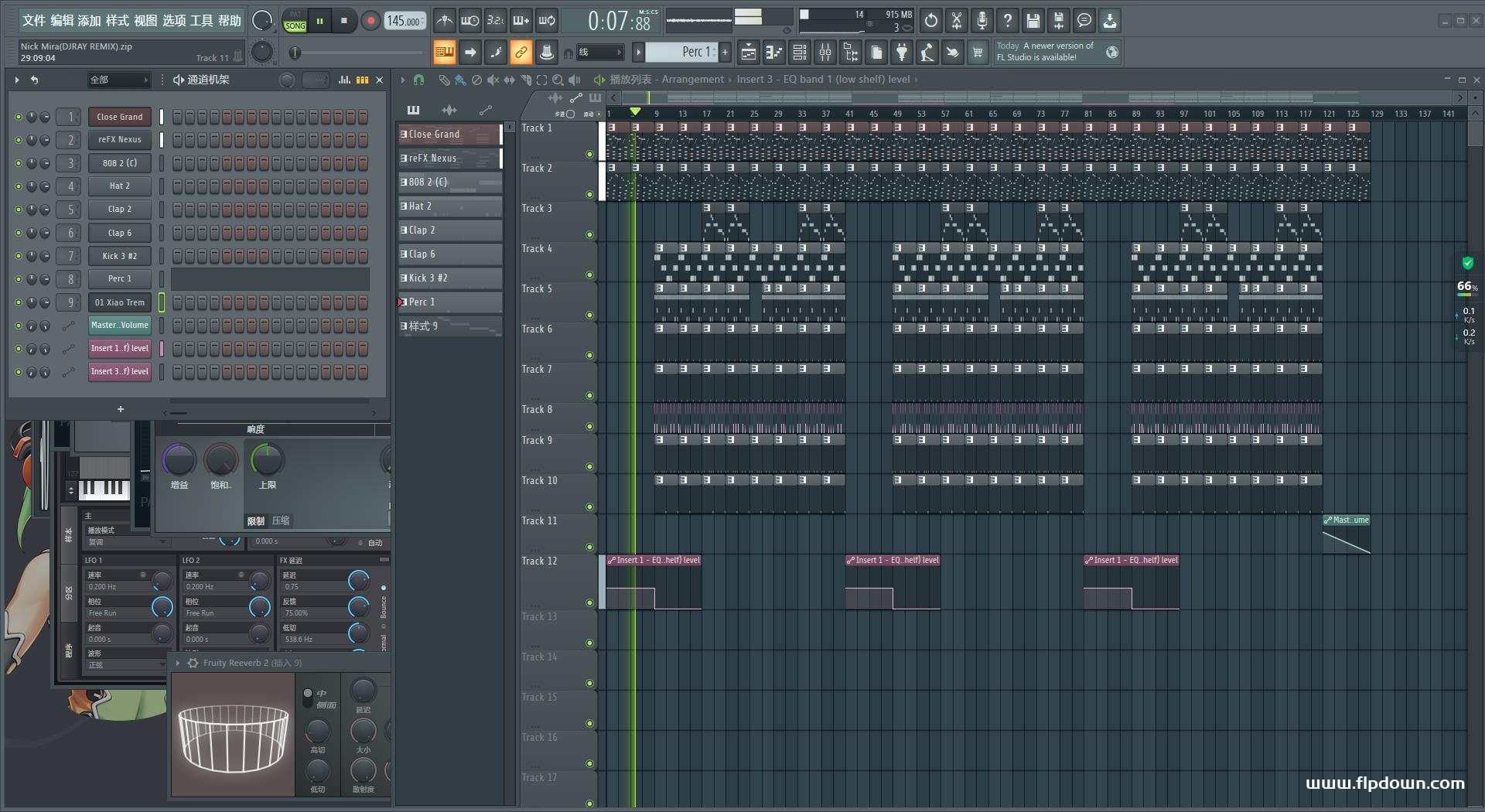The height and width of the screenshot is (812, 1485).
Task: Open the audio editor scissors icon
Action: click(957, 21)
